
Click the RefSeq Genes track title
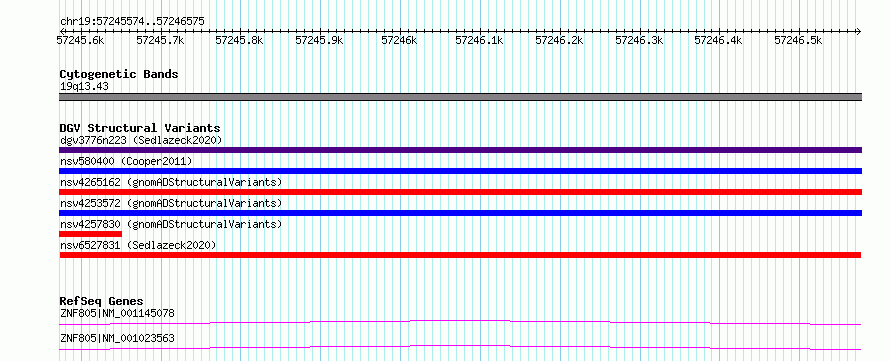coord(102,301)
